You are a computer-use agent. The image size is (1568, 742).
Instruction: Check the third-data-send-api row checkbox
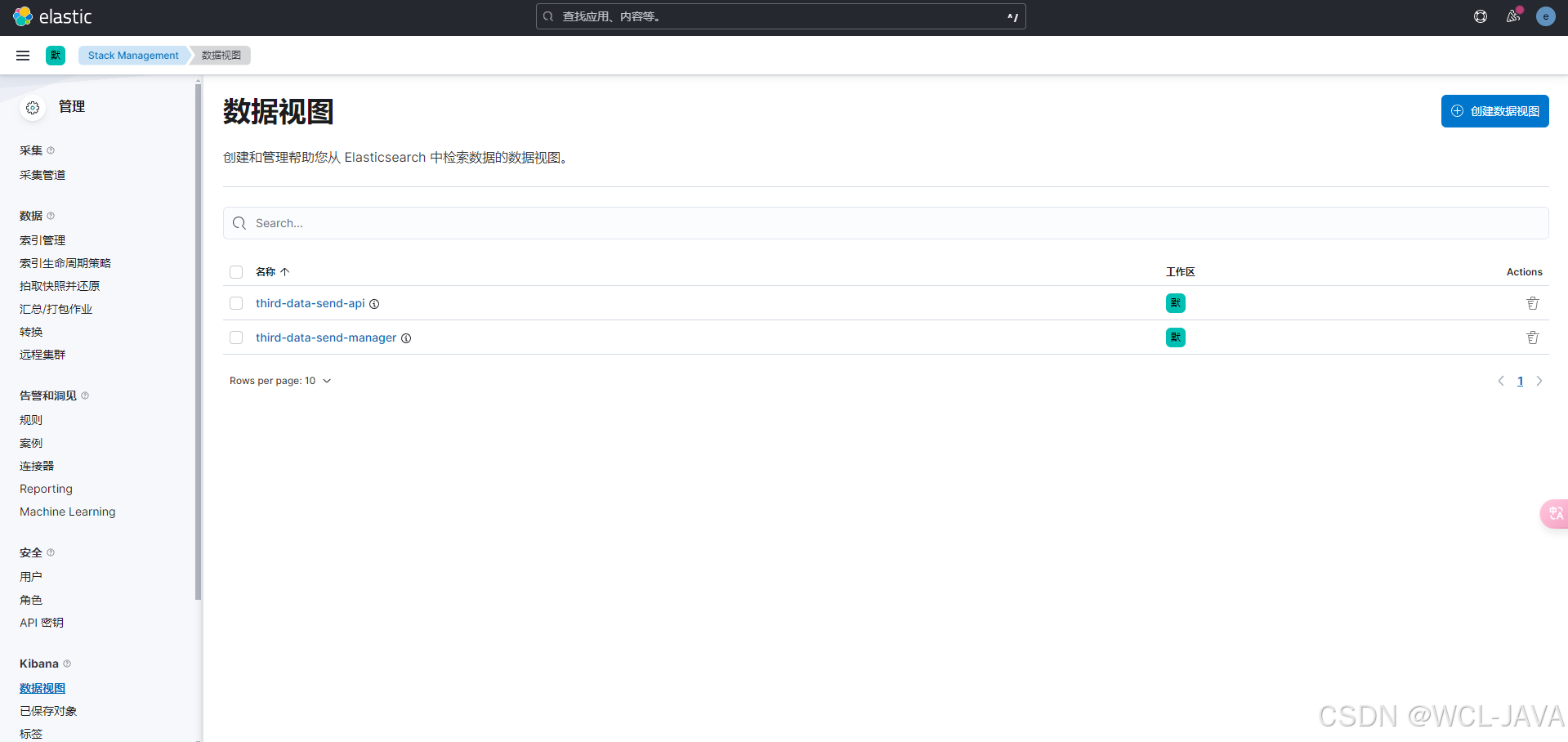[x=236, y=303]
